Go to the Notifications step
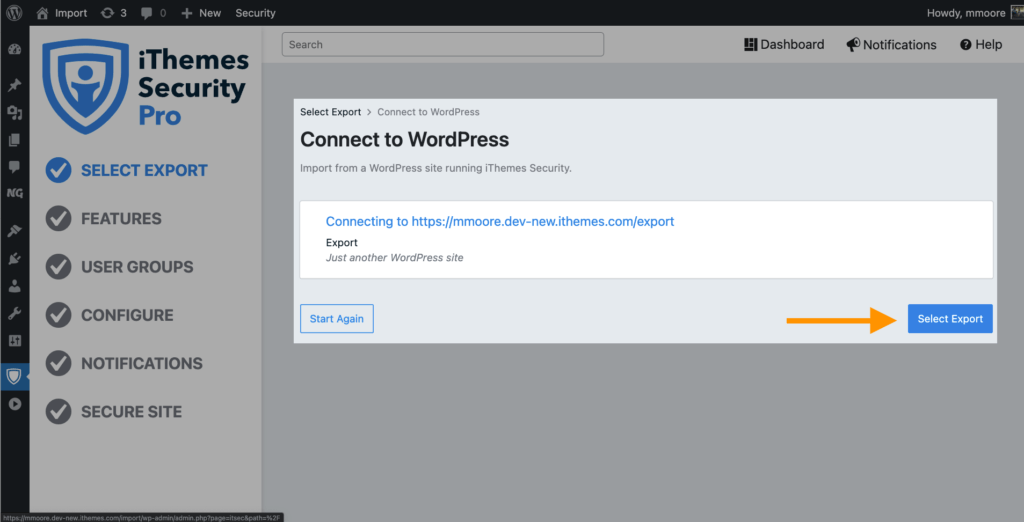 (x=124, y=363)
